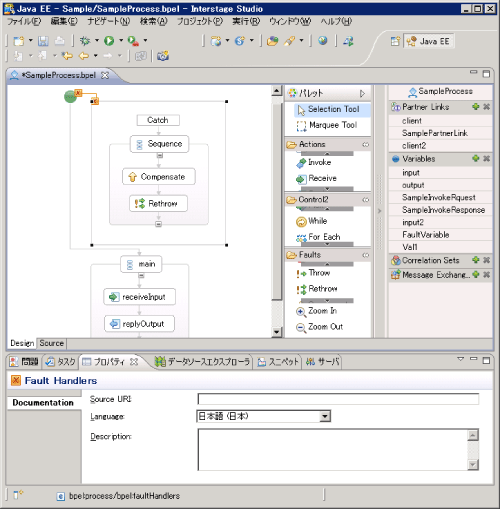This screenshot has width=500, height=509.
Task: Pin the Actions drawer open
Action: click(366, 144)
